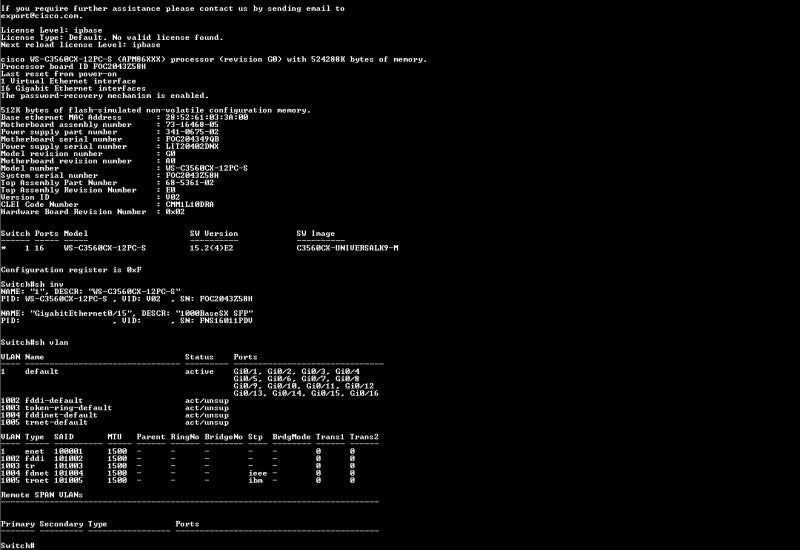Click Power supply serial number value
The height and width of the screenshot is (550, 800).
click(x=192, y=146)
